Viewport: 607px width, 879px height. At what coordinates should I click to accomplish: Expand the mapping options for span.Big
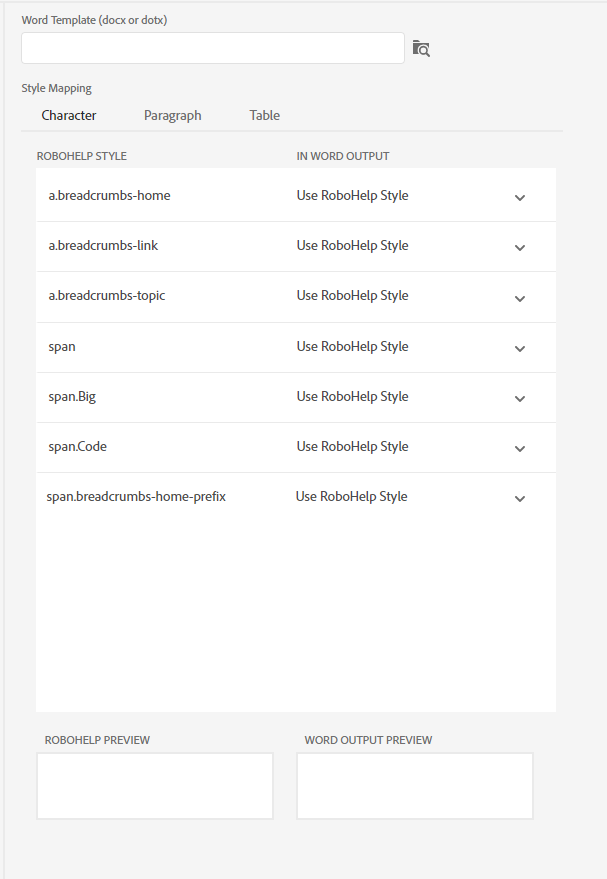pos(520,398)
